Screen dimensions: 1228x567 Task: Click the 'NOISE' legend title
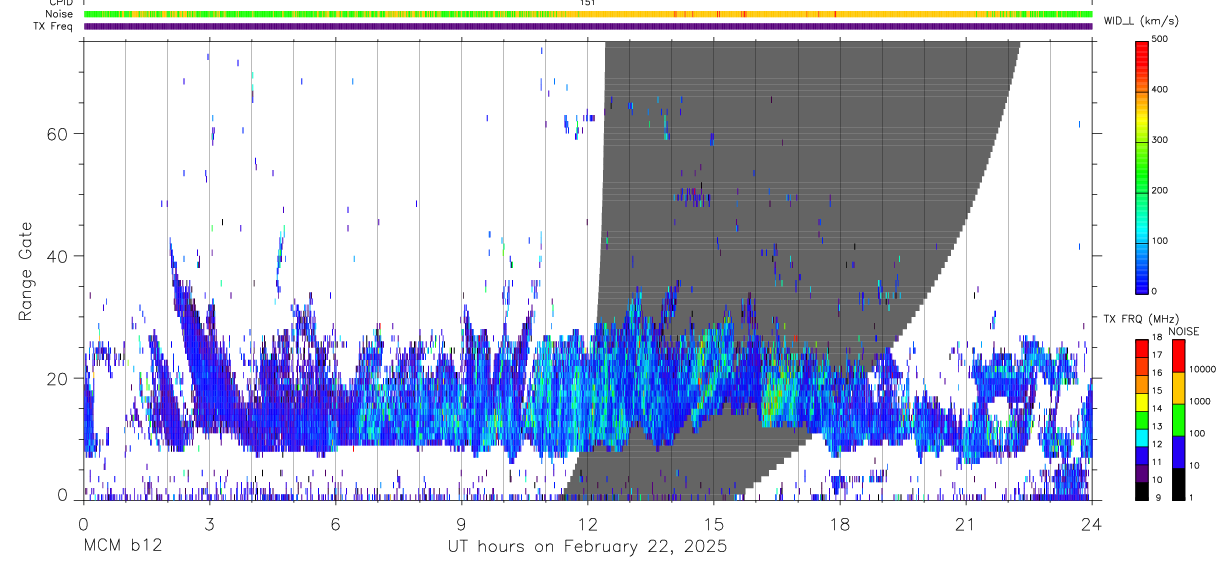coord(1184,331)
